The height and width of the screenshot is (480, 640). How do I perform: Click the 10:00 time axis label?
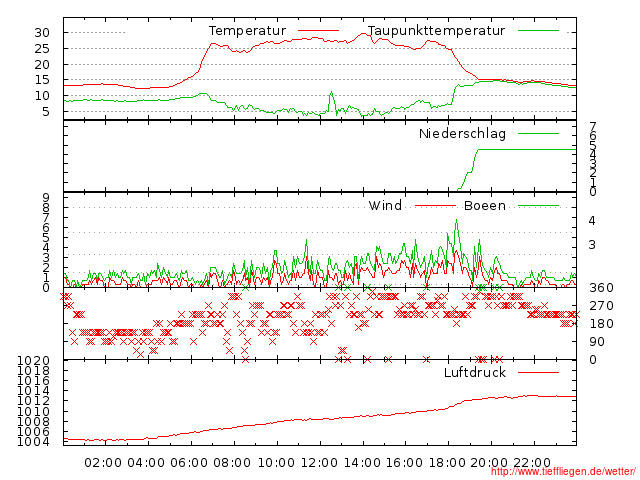[x=276, y=463]
